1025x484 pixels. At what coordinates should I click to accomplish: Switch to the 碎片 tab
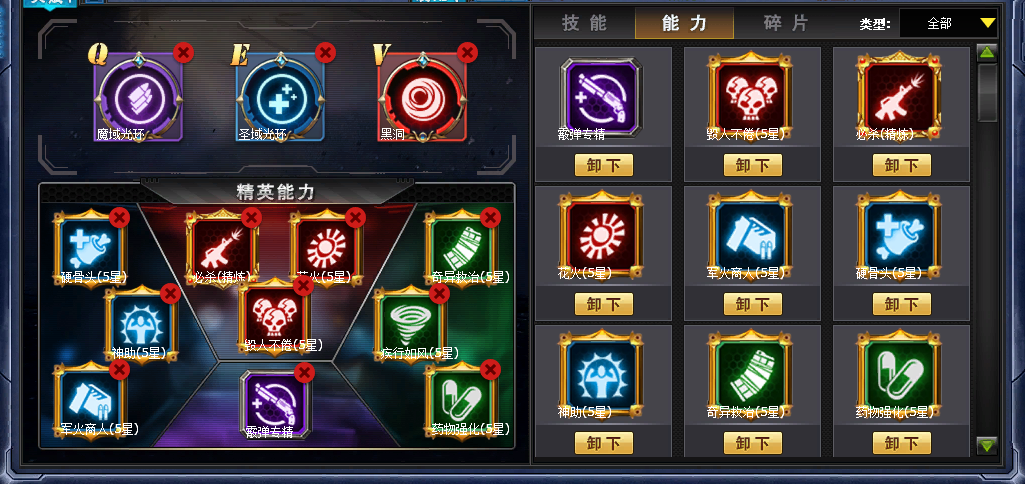(786, 24)
